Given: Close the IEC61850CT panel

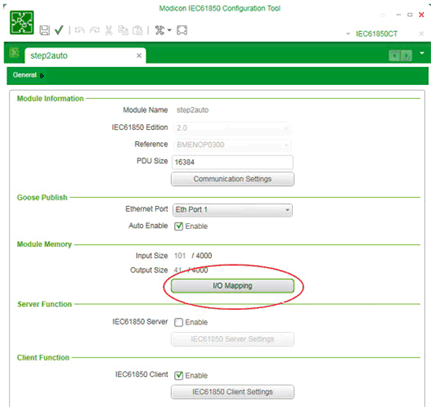Looking at the screenshot, I should tap(421, 34).
